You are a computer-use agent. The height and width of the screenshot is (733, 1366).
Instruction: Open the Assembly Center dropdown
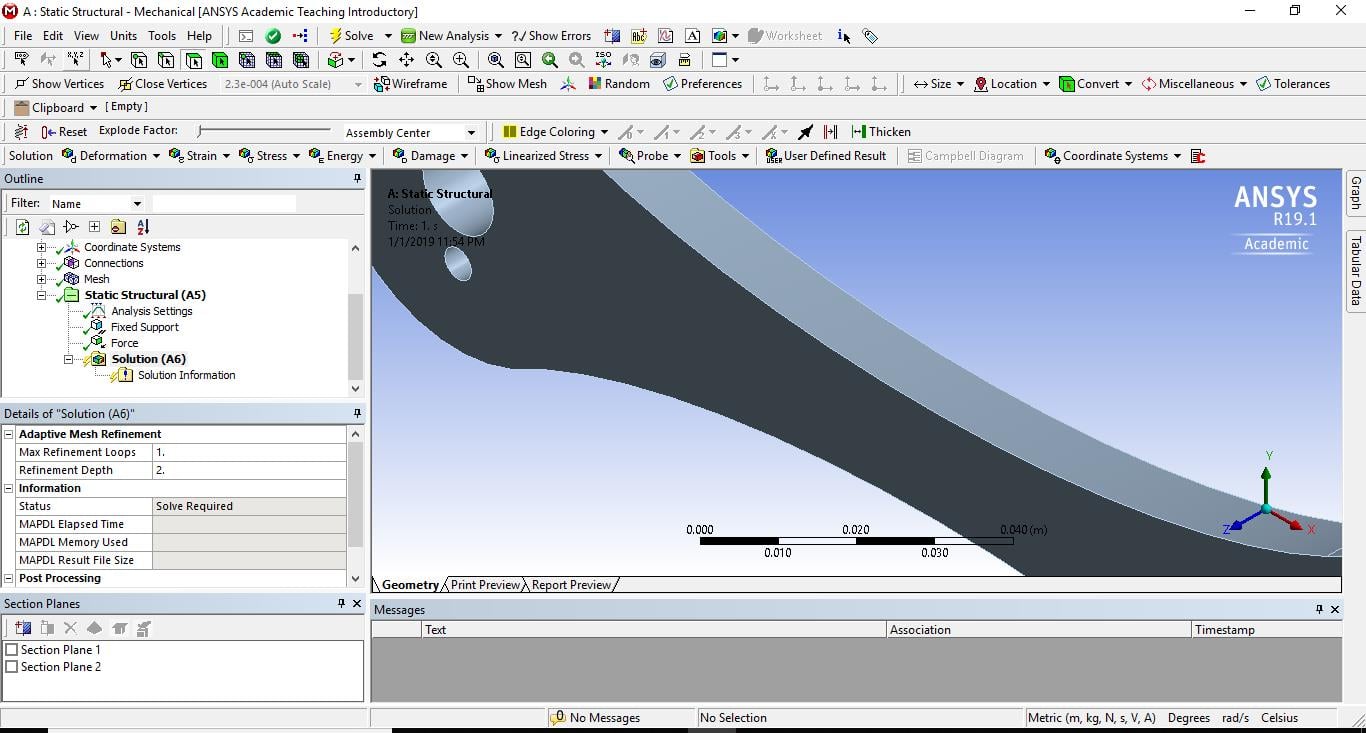click(471, 133)
